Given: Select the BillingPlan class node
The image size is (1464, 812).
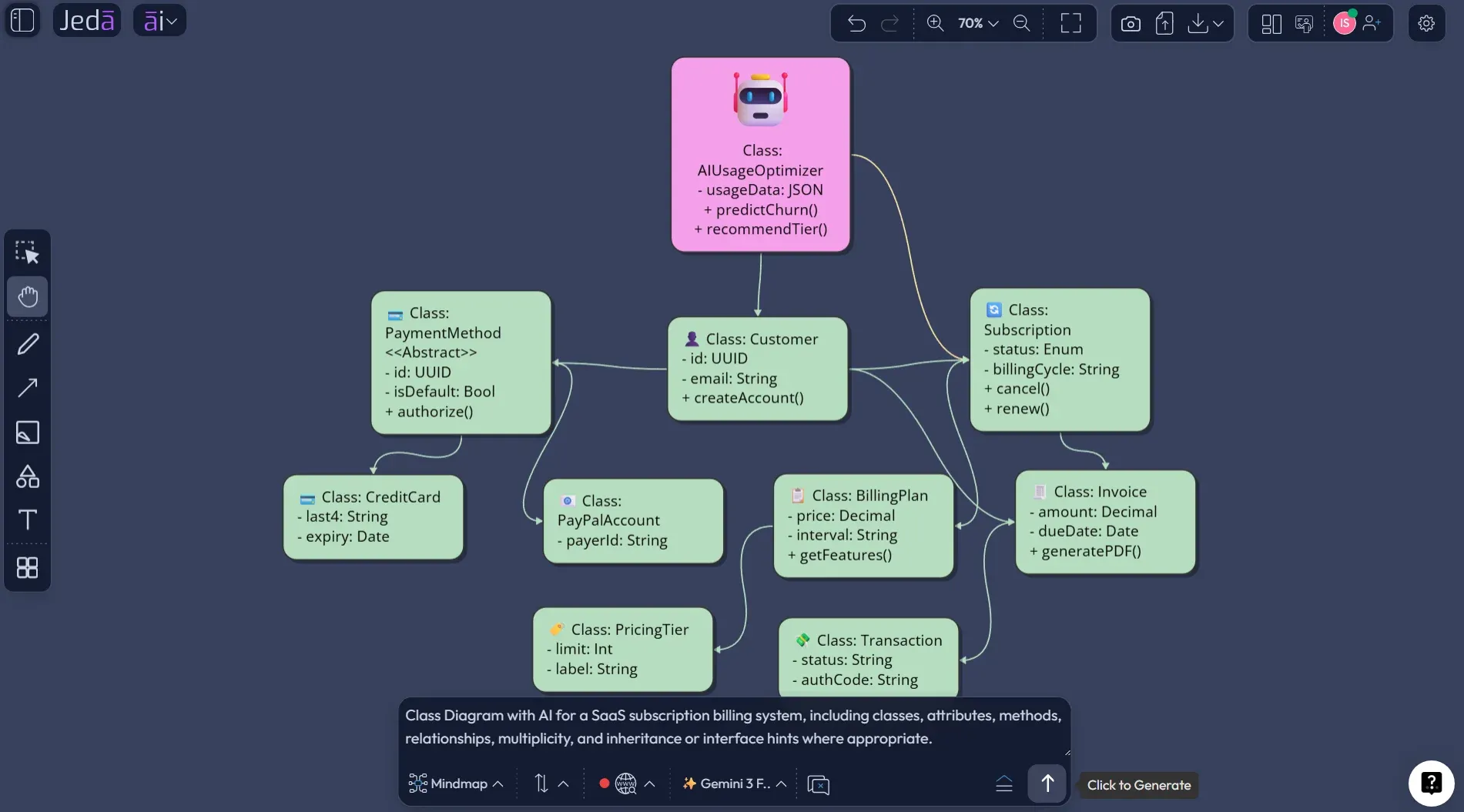Looking at the screenshot, I should click(863, 526).
